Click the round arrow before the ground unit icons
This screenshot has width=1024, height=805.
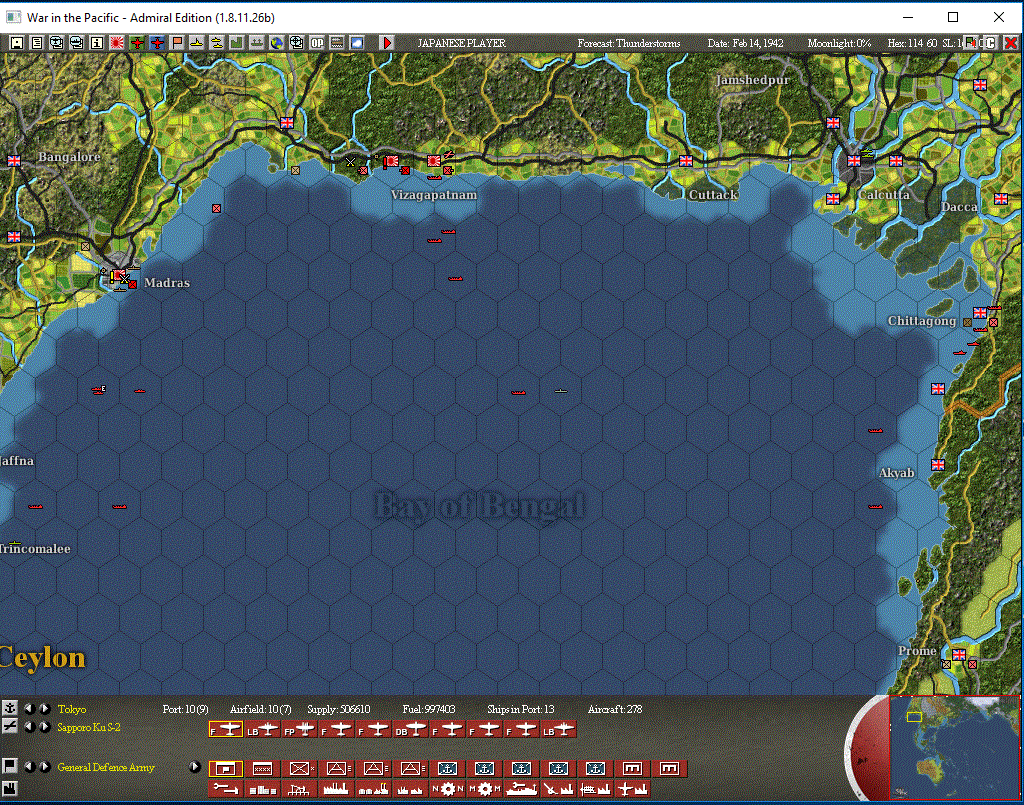pyautogui.click(x=195, y=766)
